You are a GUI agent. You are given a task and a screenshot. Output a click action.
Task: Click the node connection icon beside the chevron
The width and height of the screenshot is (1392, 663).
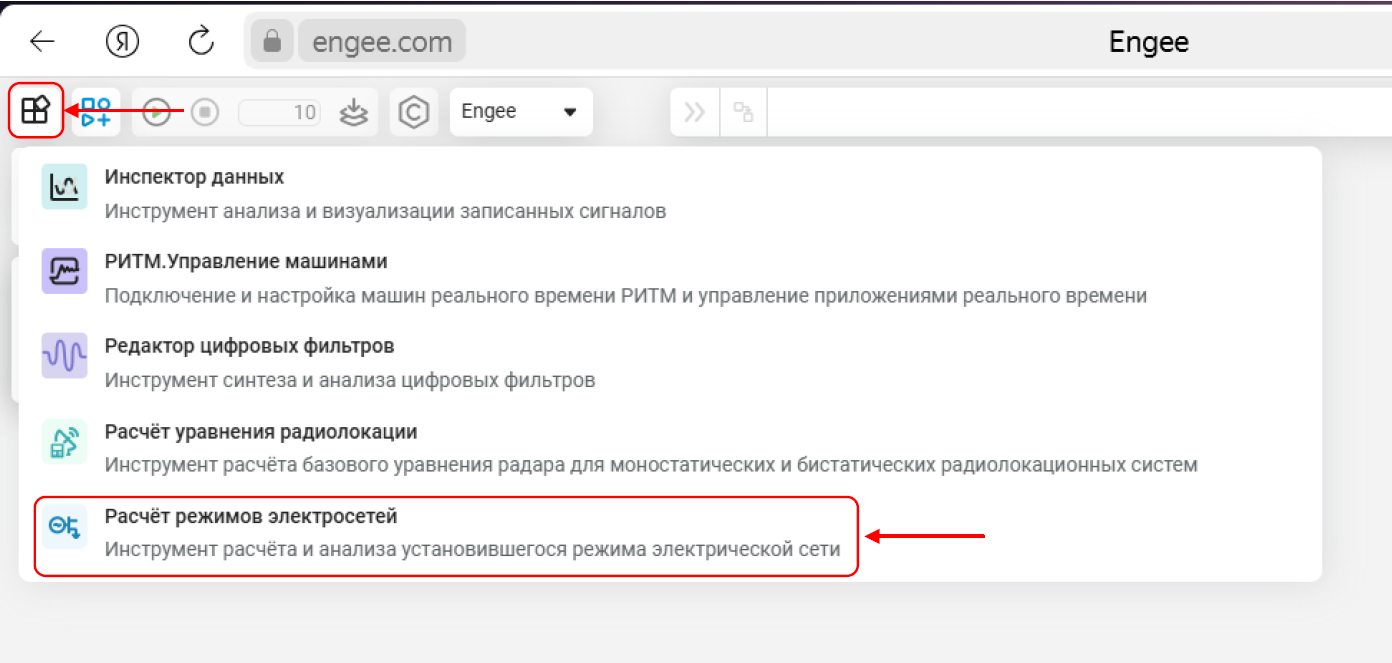(742, 111)
